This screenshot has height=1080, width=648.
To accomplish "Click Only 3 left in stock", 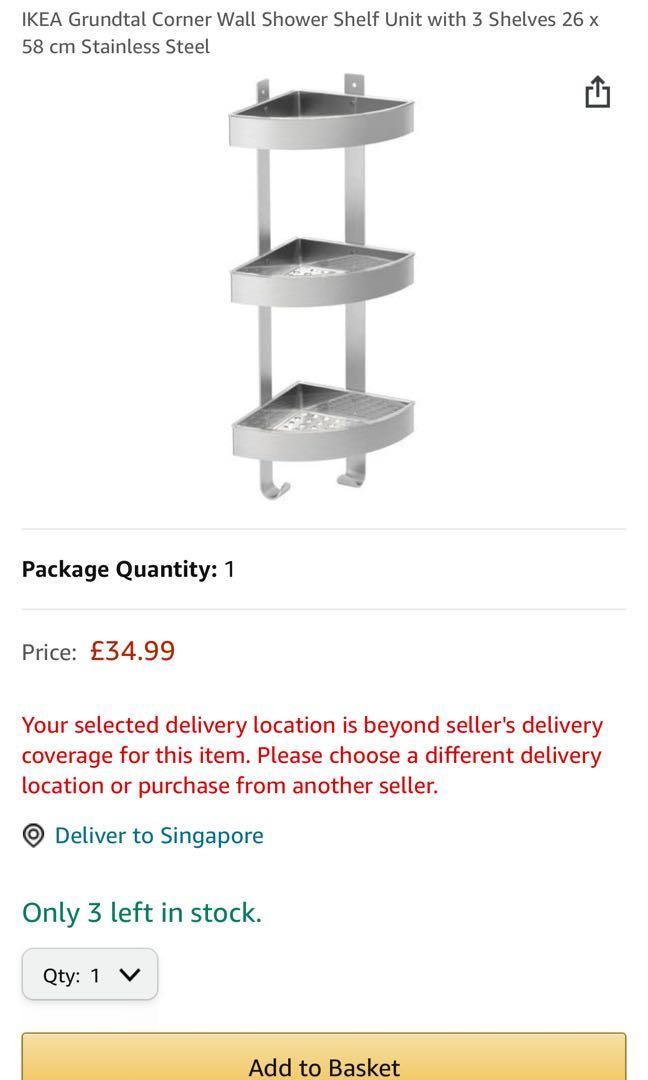I will click(x=141, y=912).
